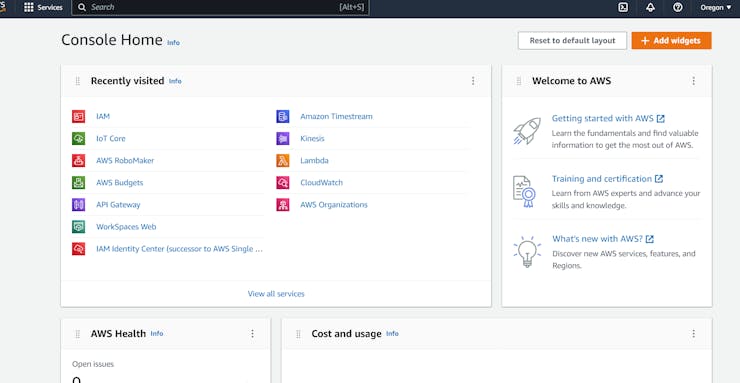Open the Amazon Timestream link
The height and width of the screenshot is (383, 740).
[336, 117]
